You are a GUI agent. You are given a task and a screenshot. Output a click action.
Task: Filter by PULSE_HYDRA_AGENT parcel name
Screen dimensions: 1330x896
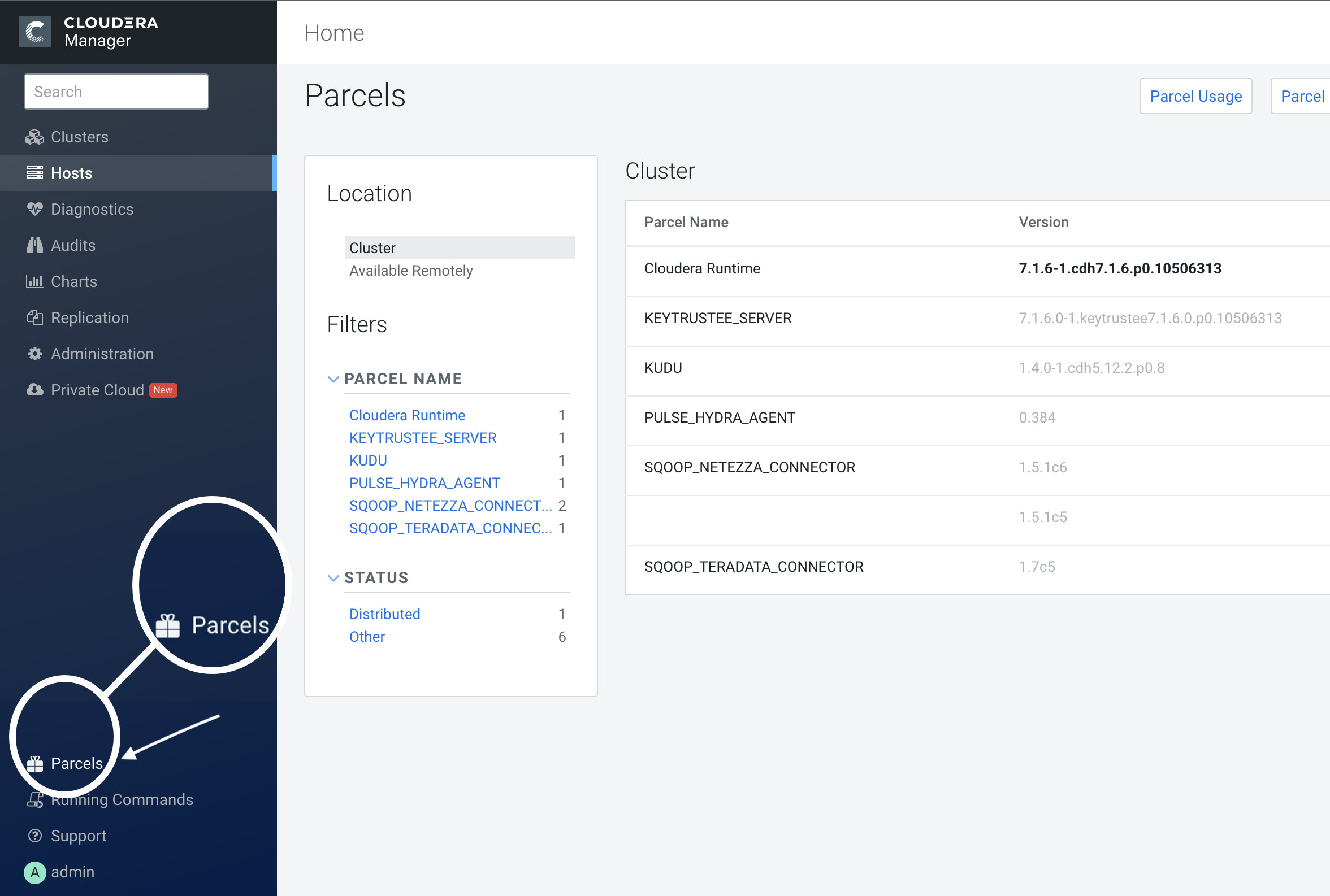point(424,483)
